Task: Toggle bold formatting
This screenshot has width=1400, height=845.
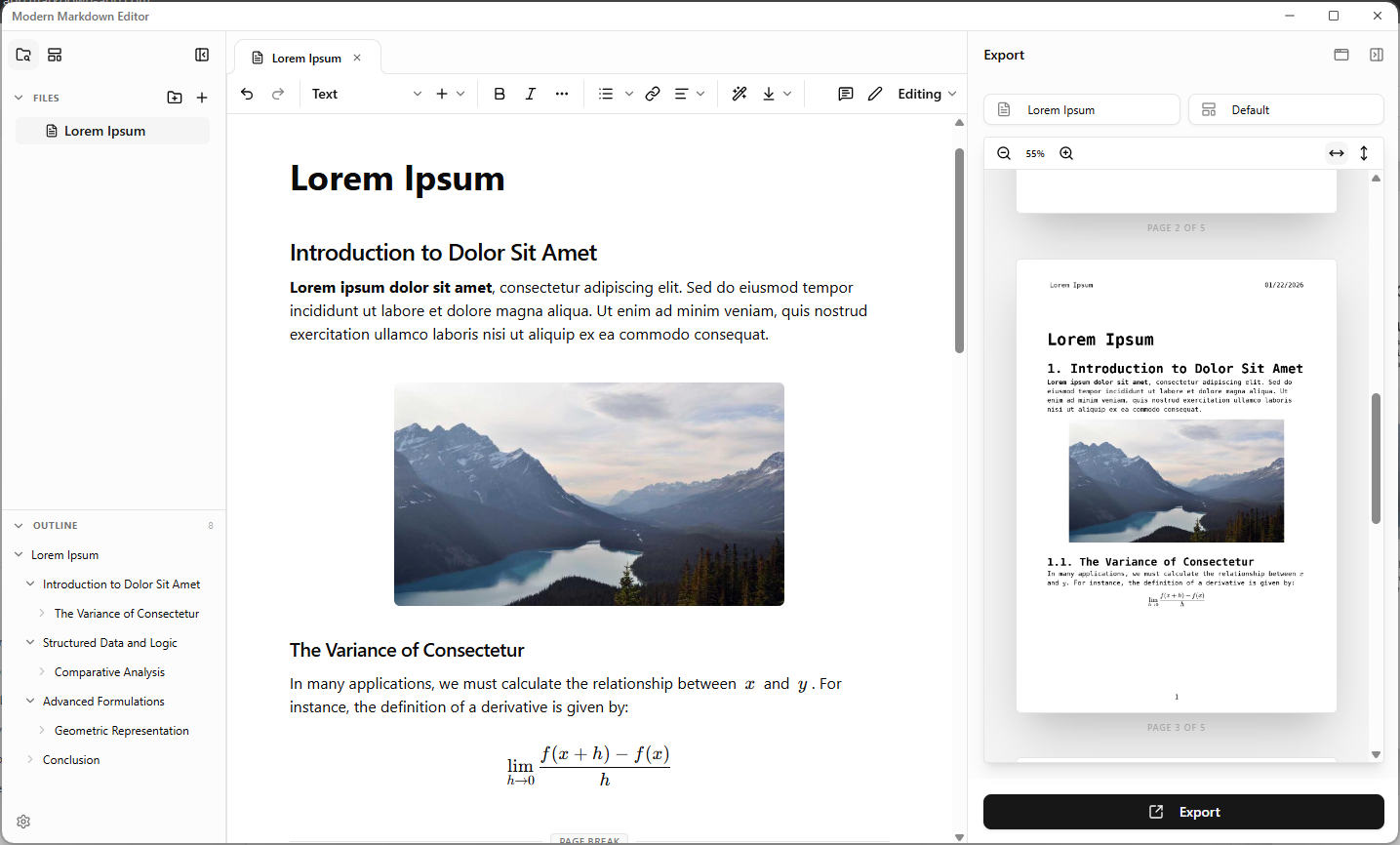Action: [500, 94]
